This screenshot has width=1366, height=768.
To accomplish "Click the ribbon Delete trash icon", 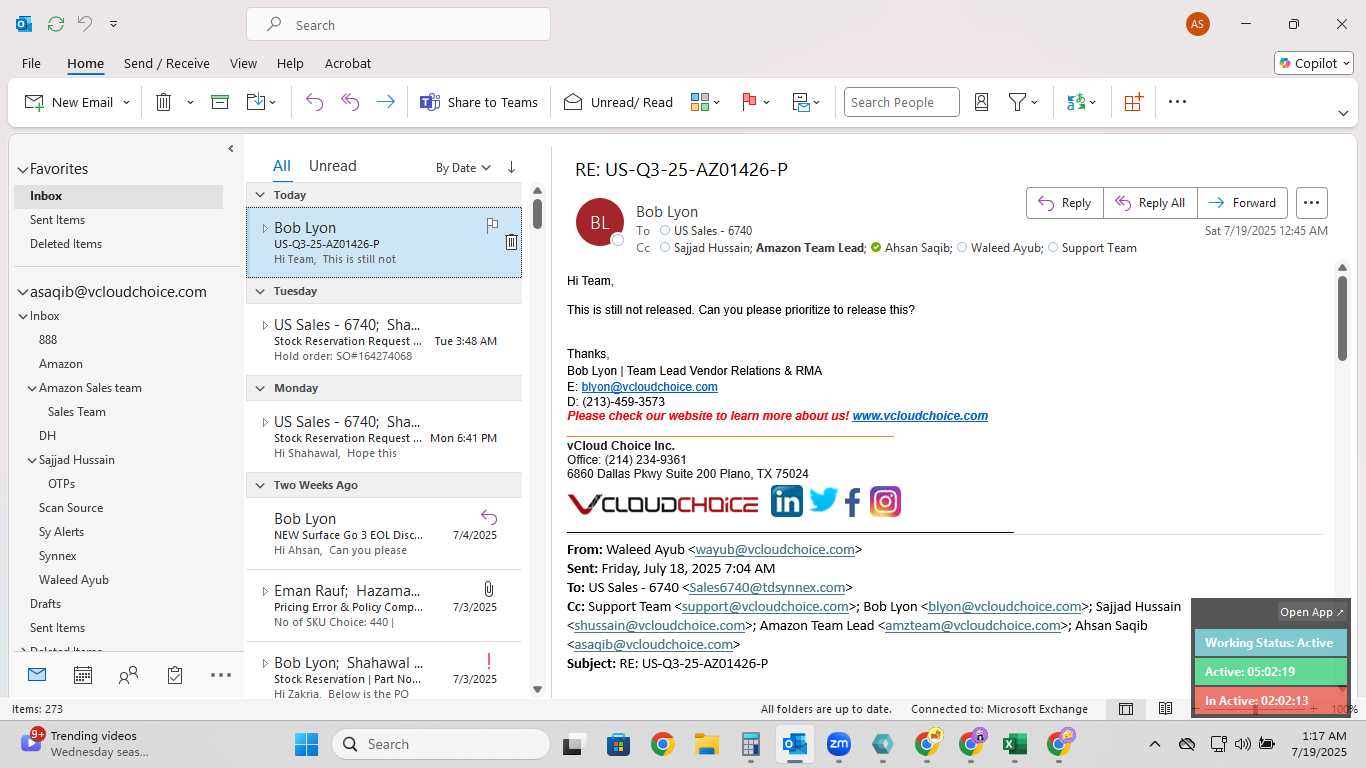I will coord(164,102).
